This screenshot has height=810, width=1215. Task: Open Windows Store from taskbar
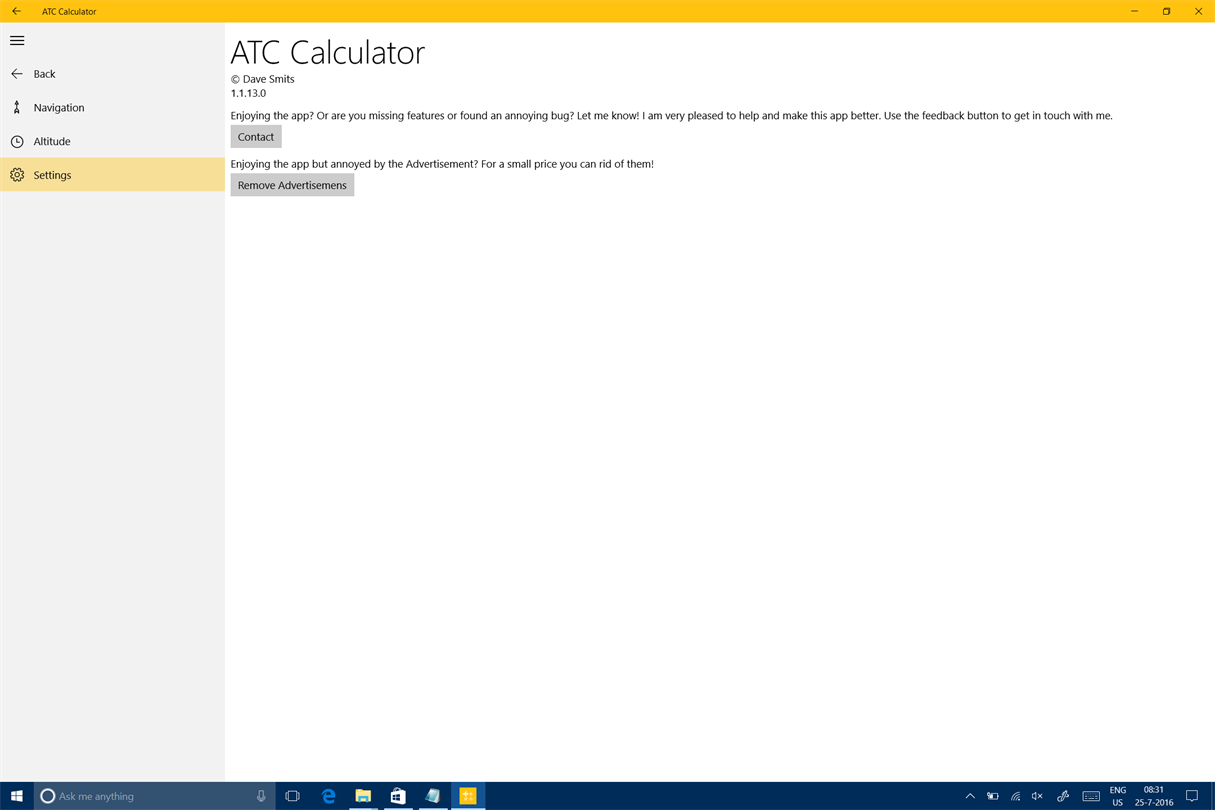pyautogui.click(x=398, y=796)
